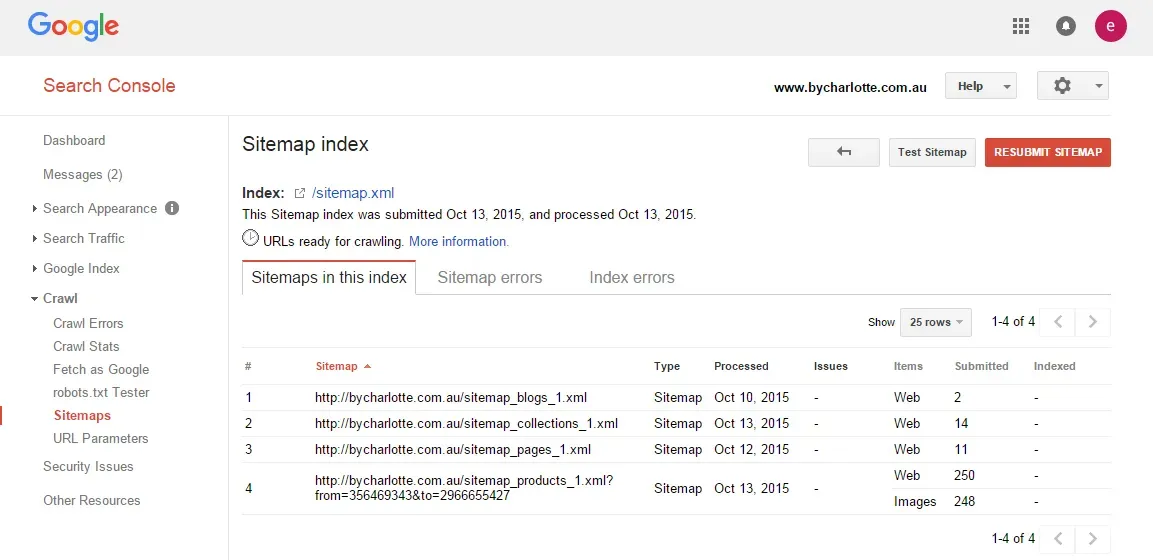Open the More information link
1153x560 pixels.
click(x=458, y=242)
